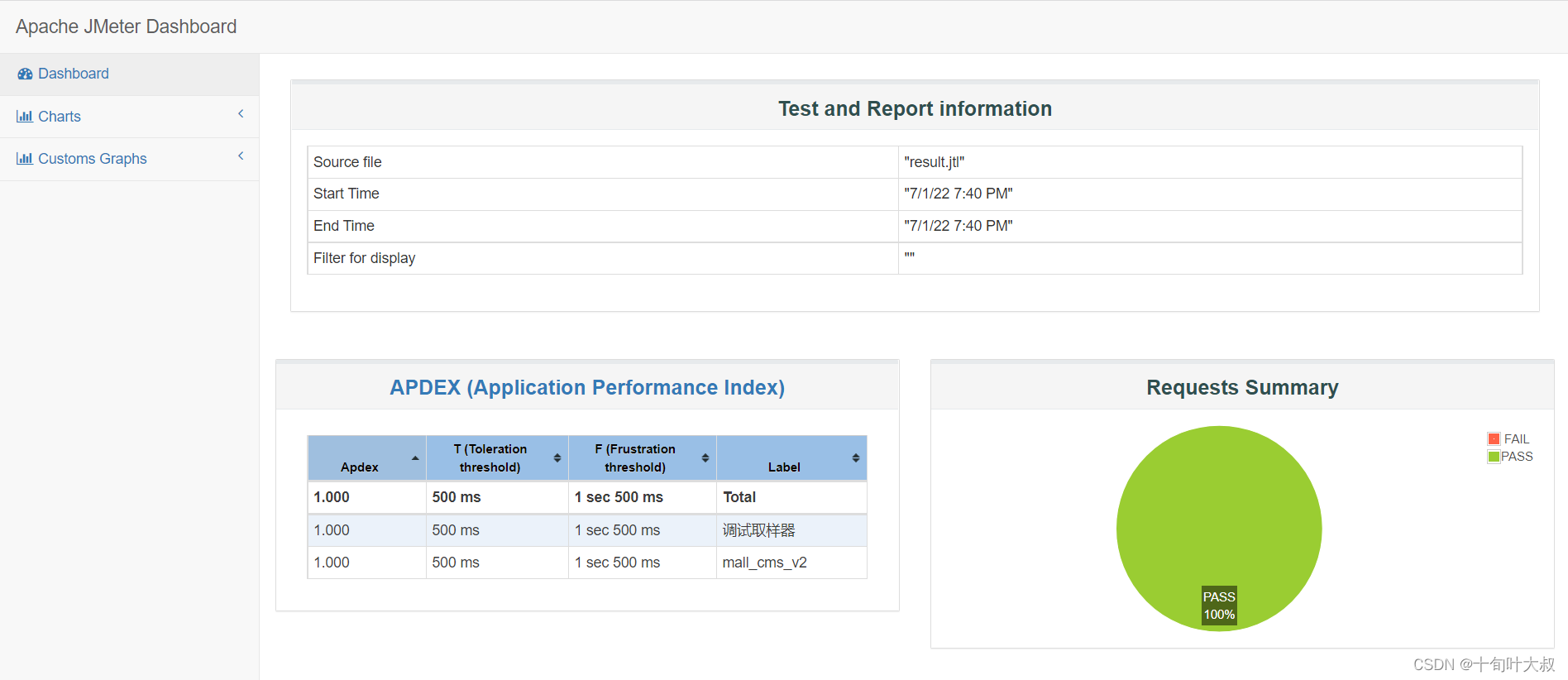1568x680 pixels.
Task: Click the FAIL legend text
Action: coord(1517,439)
